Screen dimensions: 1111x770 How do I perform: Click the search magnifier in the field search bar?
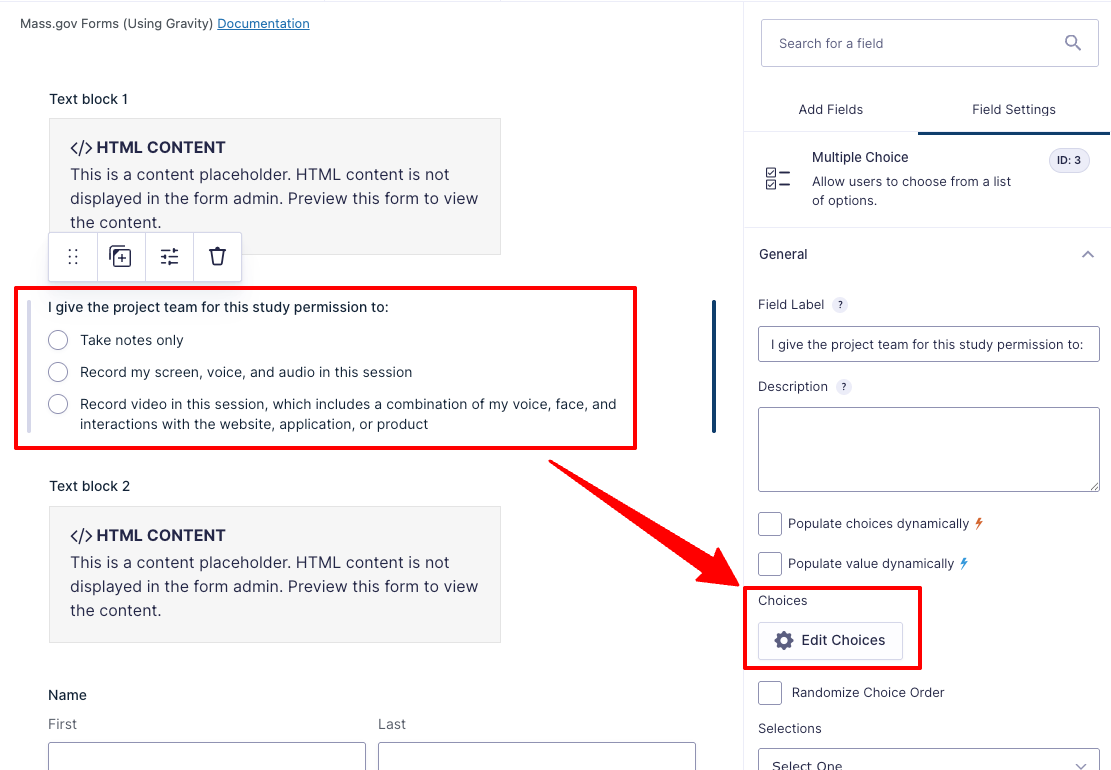click(1073, 43)
